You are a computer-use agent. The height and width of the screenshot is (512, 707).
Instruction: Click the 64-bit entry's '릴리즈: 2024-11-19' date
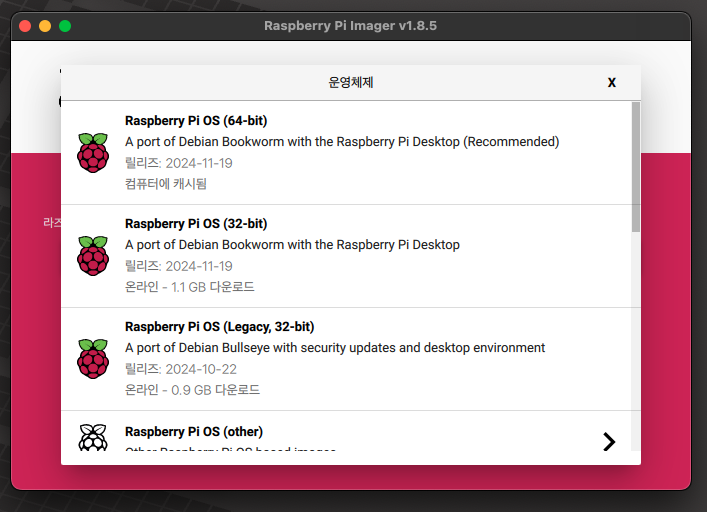pos(179,163)
